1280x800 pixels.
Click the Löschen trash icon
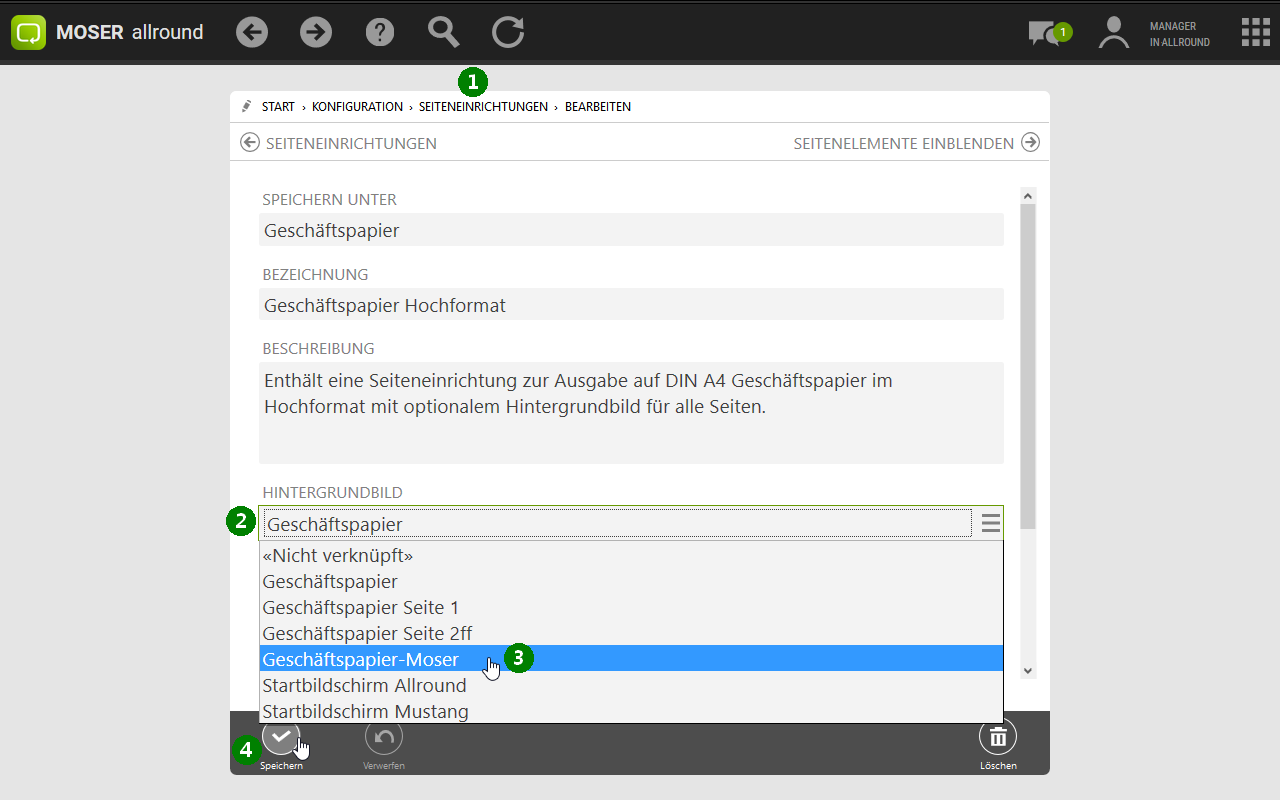pos(997,738)
